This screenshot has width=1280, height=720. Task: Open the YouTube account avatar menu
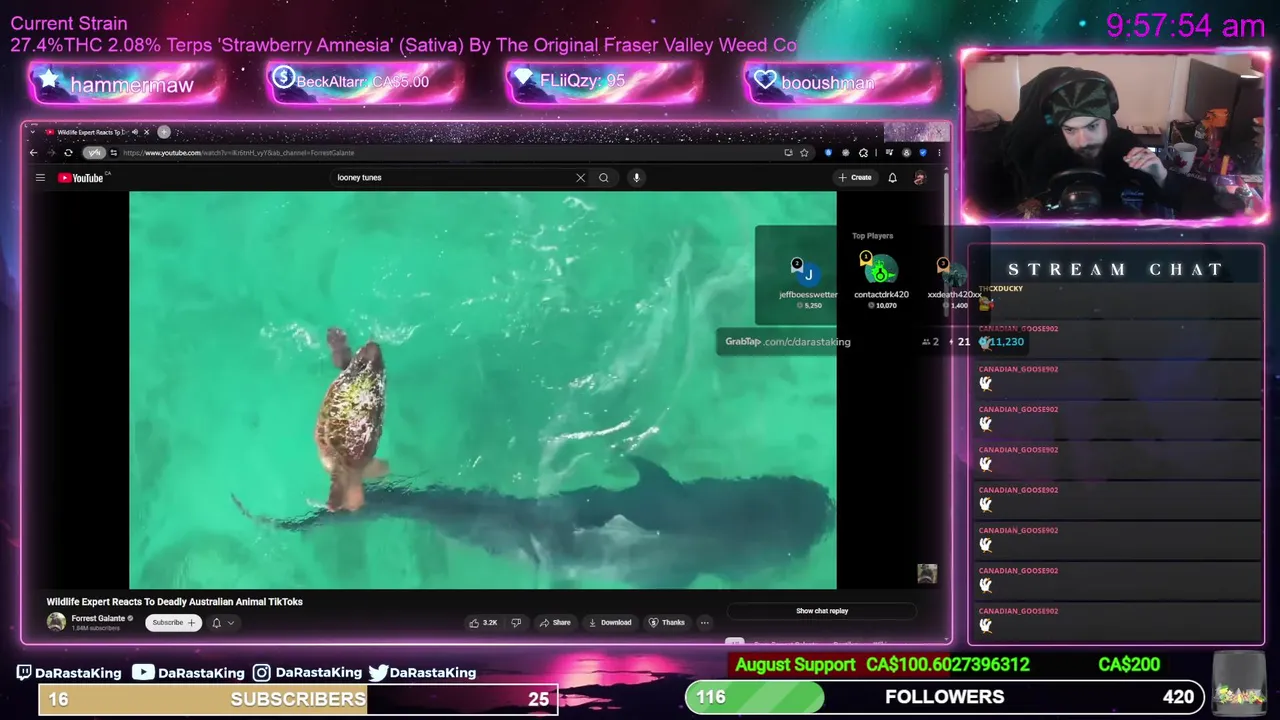click(920, 178)
